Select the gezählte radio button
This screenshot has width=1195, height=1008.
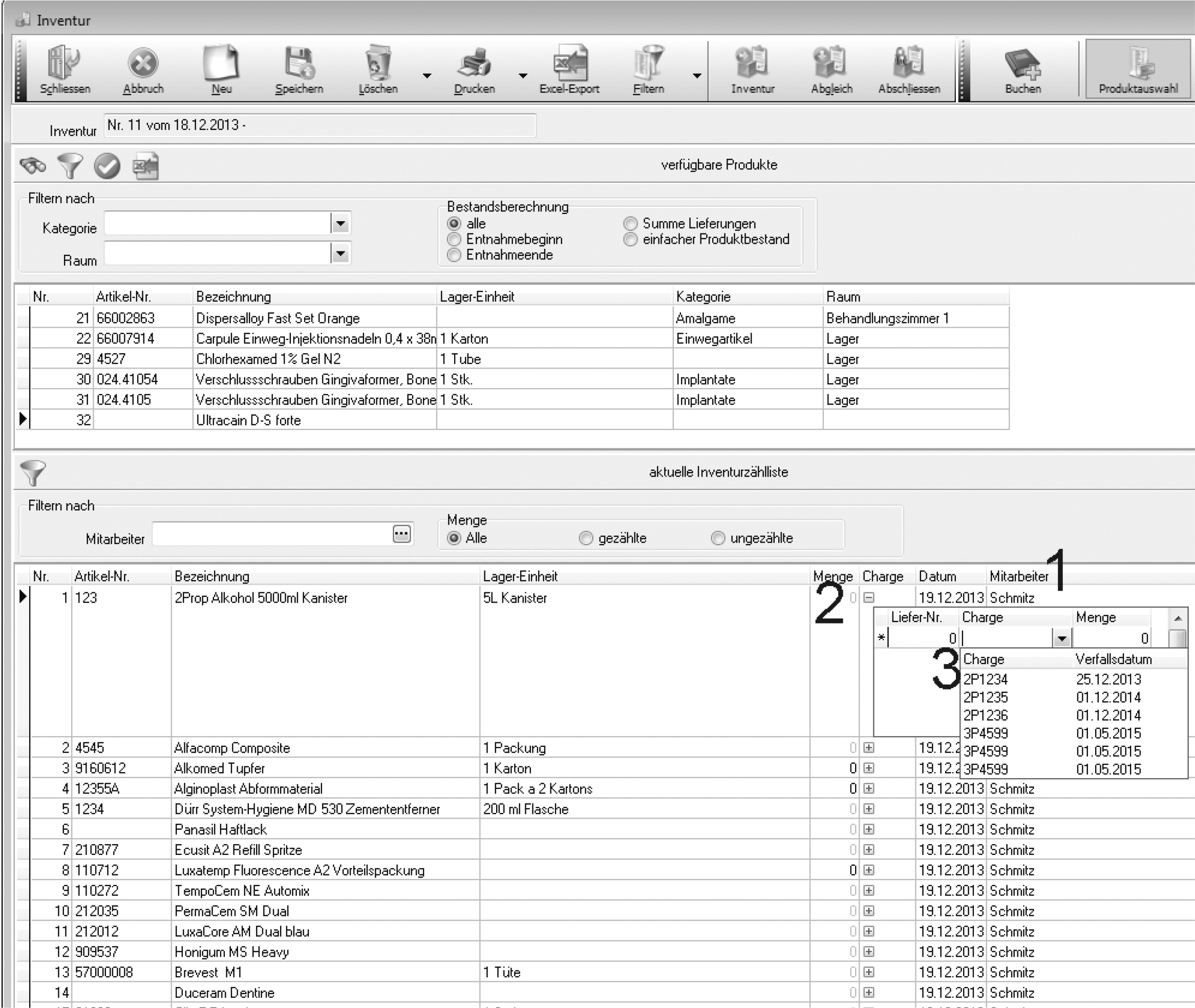[586, 538]
